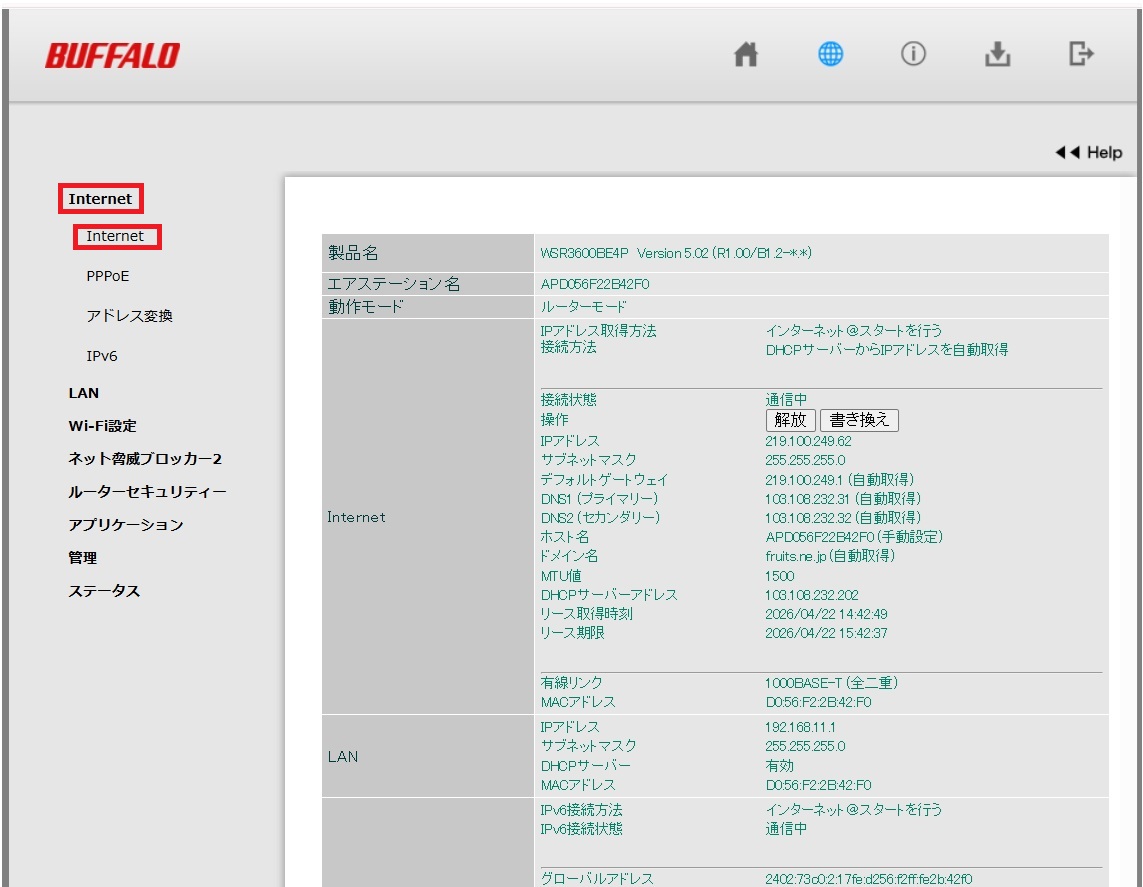Expand the LAN menu
The height and width of the screenshot is (887, 1143).
coord(84,393)
